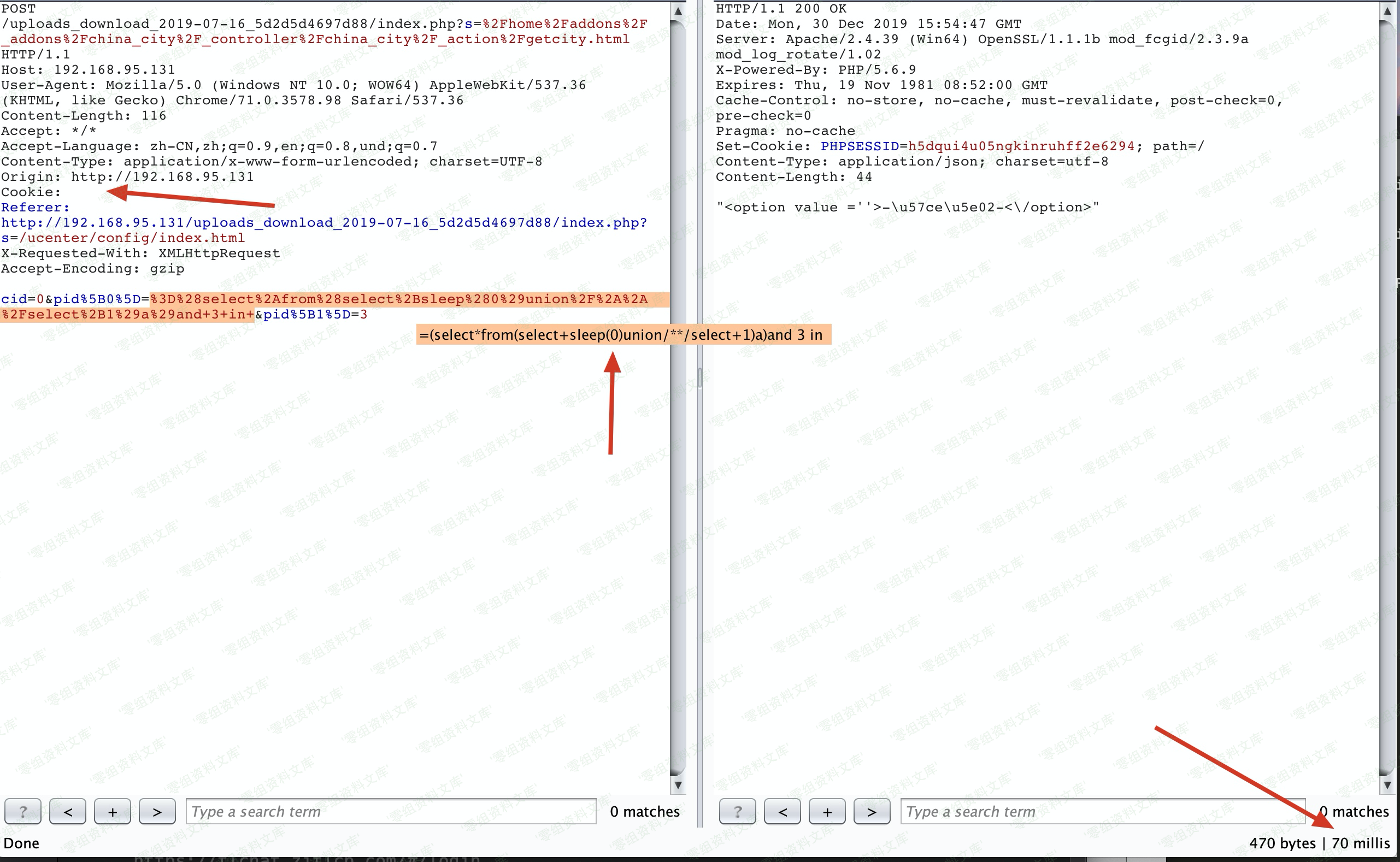Focus the request pane search term field
Viewport: 1400px width, 862px height.
point(391,811)
